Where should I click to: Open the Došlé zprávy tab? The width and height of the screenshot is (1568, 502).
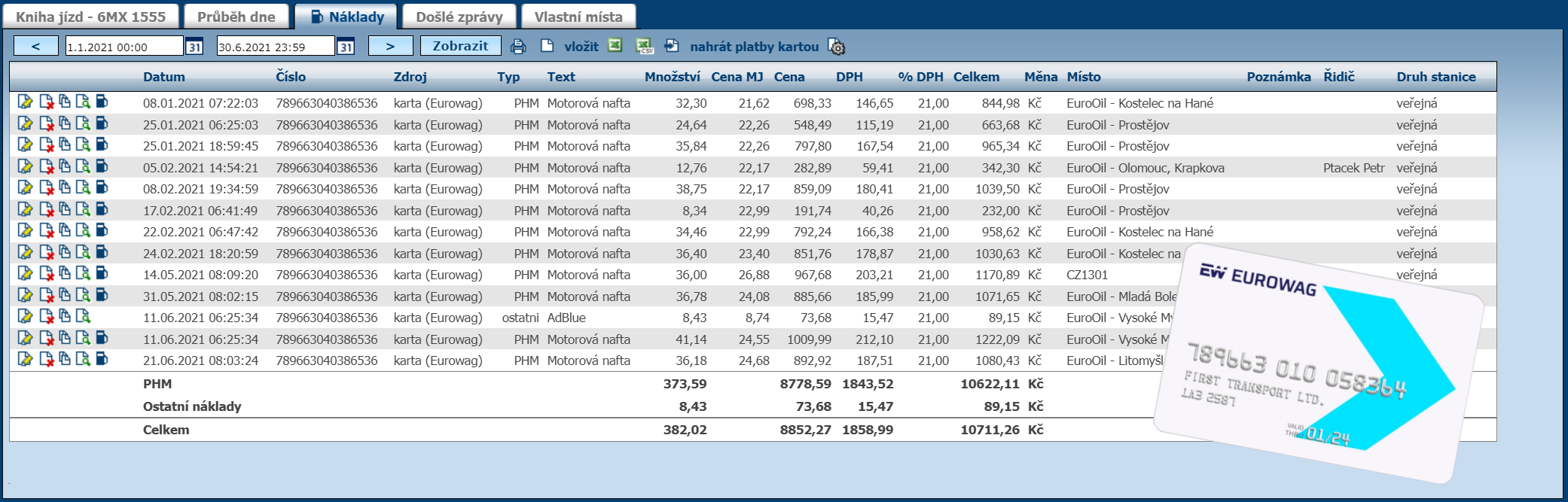click(459, 17)
